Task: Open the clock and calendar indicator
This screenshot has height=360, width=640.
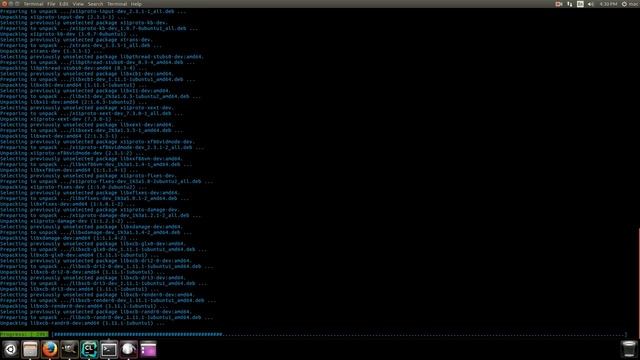Action: [x=608, y=4]
